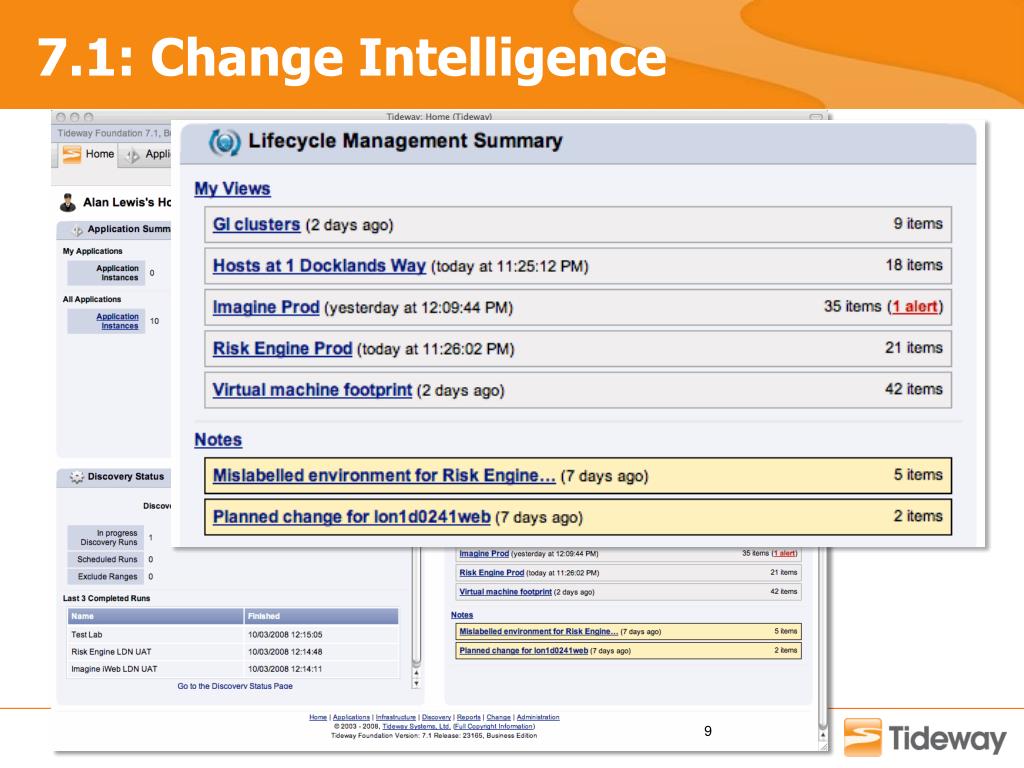Open small Mislabelled environment note in background
The image size is (1024, 768).
point(538,632)
